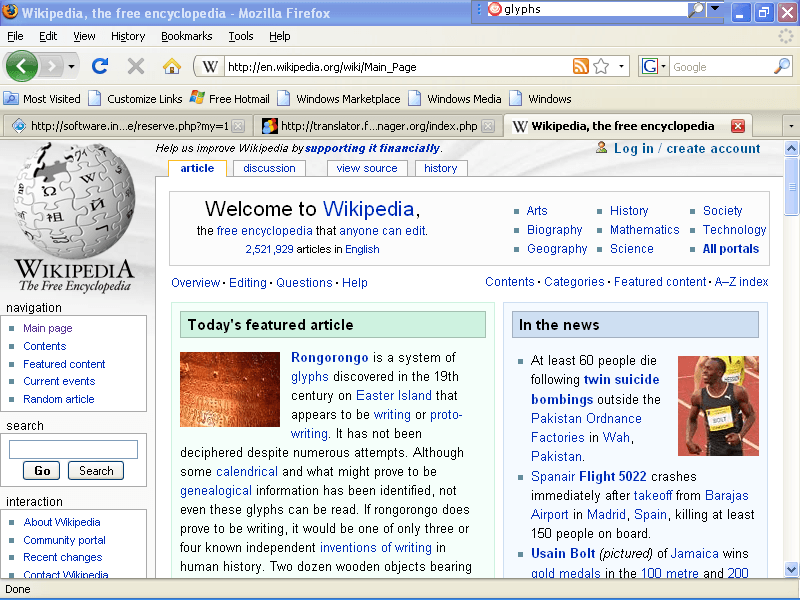
Task: Bookmark this page with the star icon
Action: (x=598, y=66)
